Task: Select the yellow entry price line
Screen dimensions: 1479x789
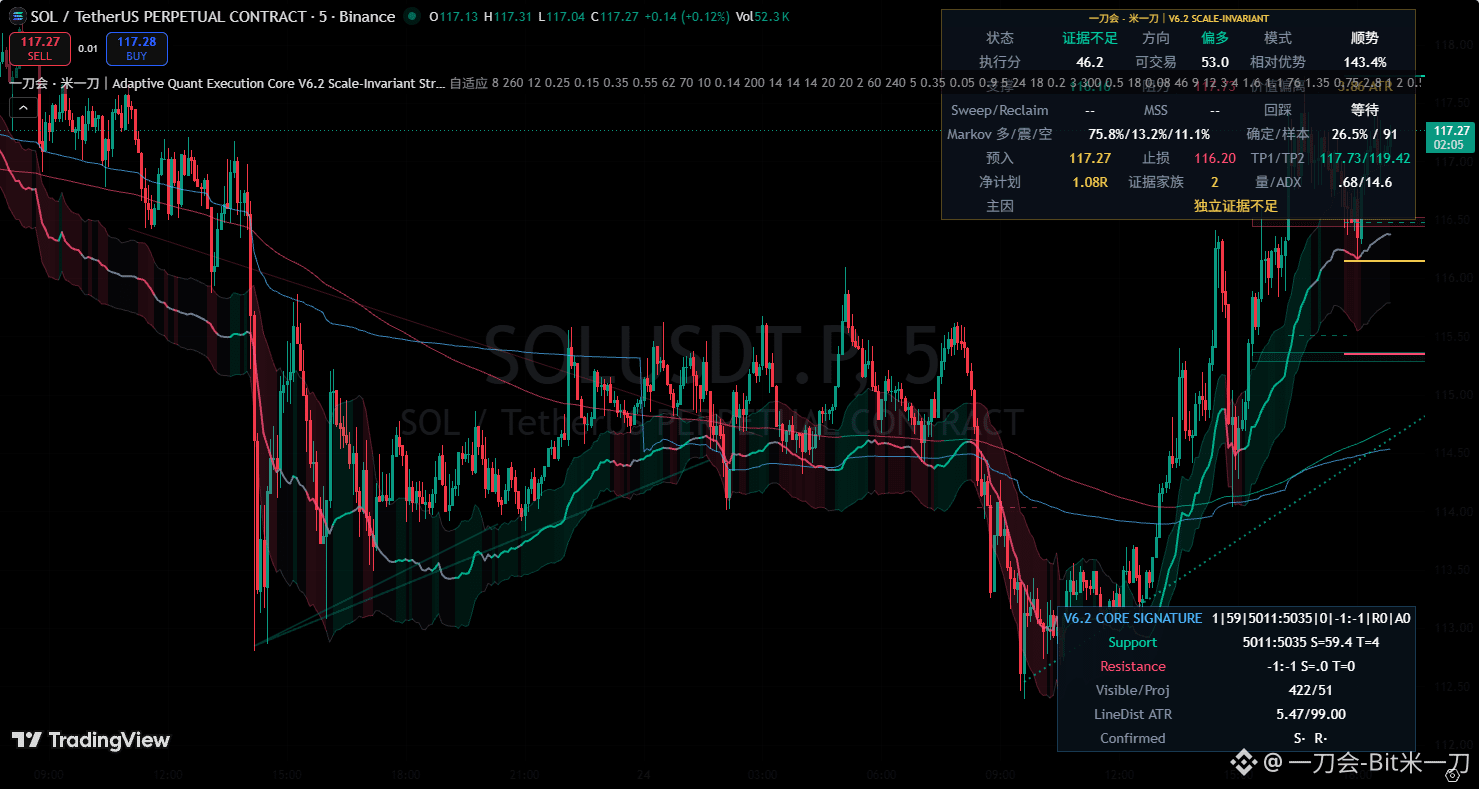Action: [x=1384, y=261]
